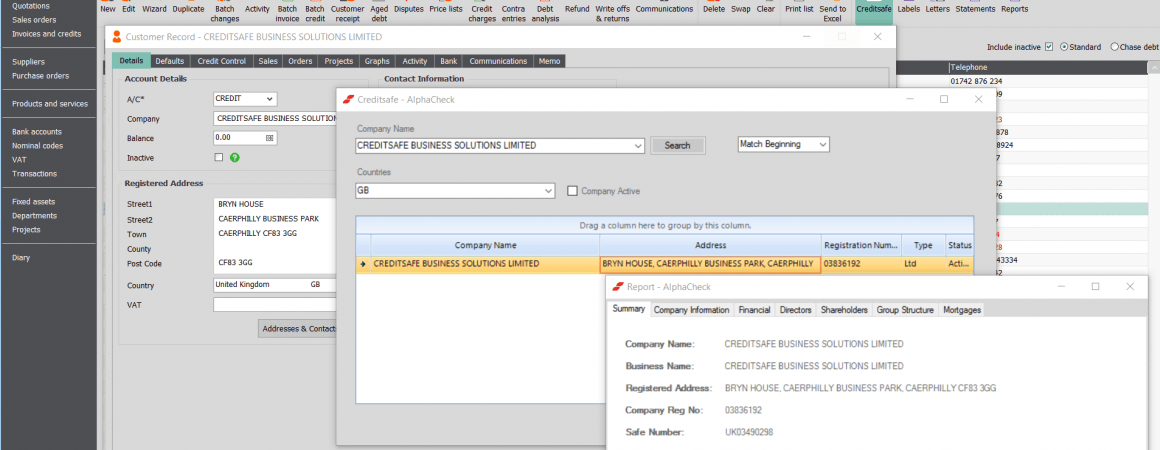This screenshot has height=450, width=1160.
Task: Click the Print list toolbar item
Action: pos(799,10)
